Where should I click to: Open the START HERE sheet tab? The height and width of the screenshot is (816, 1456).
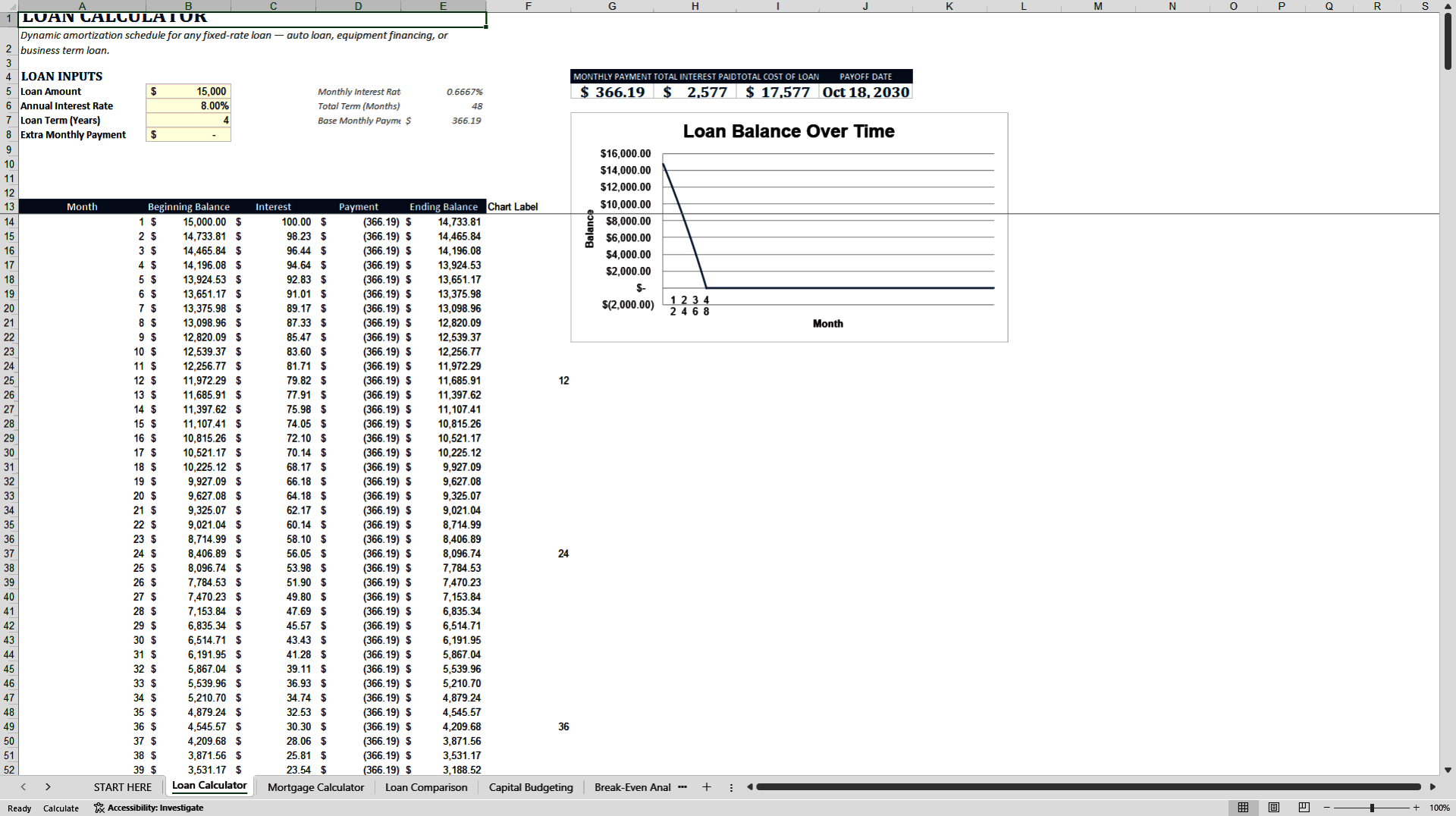123,787
